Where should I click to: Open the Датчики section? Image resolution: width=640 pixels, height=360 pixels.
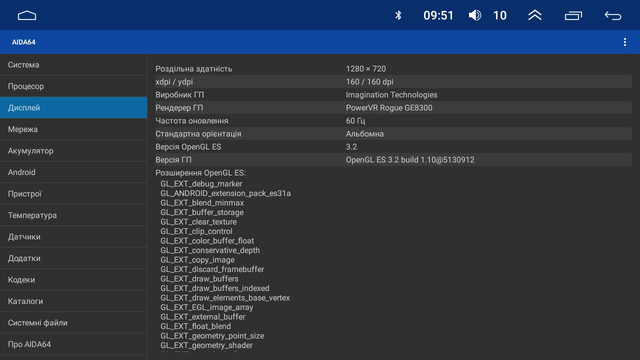(73, 237)
